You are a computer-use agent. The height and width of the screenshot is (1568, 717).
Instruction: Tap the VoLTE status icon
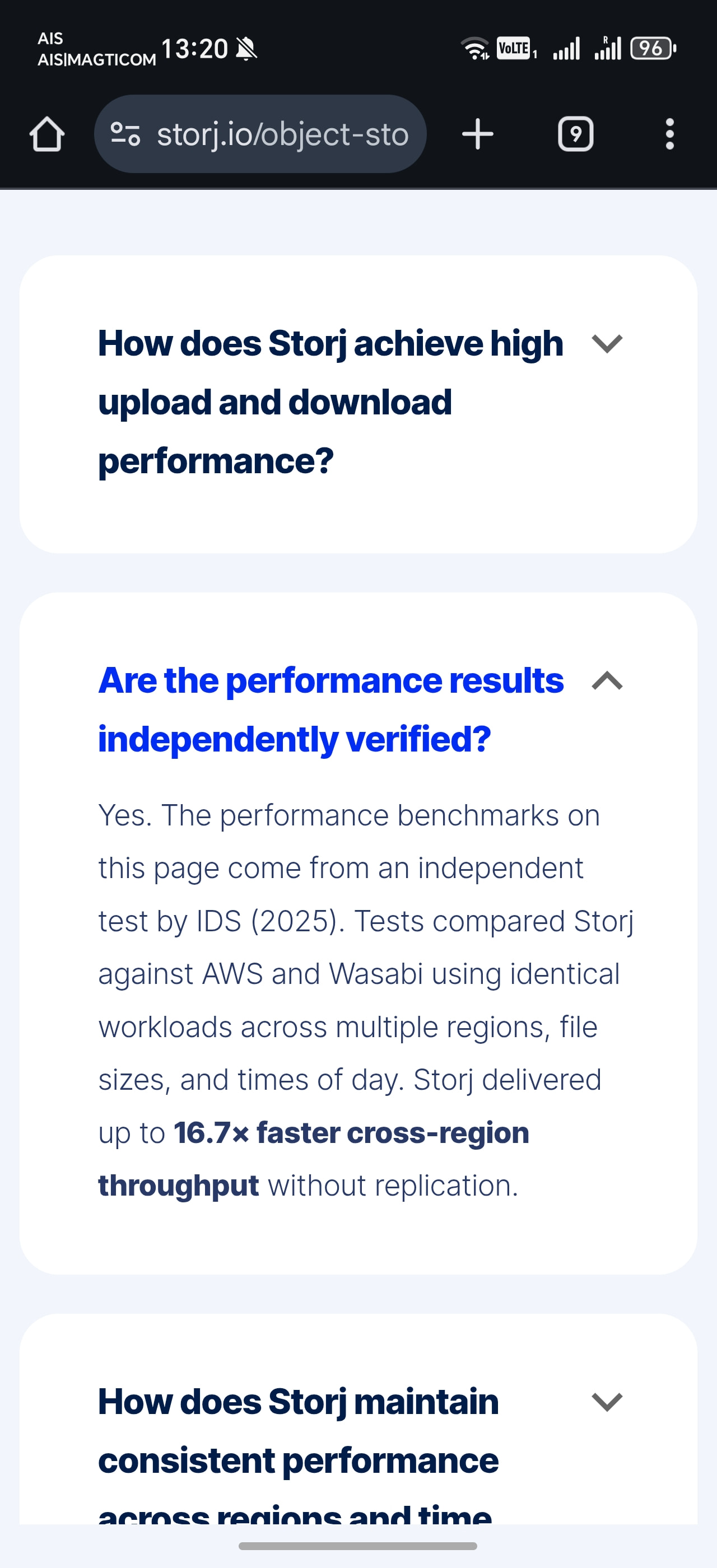click(515, 48)
